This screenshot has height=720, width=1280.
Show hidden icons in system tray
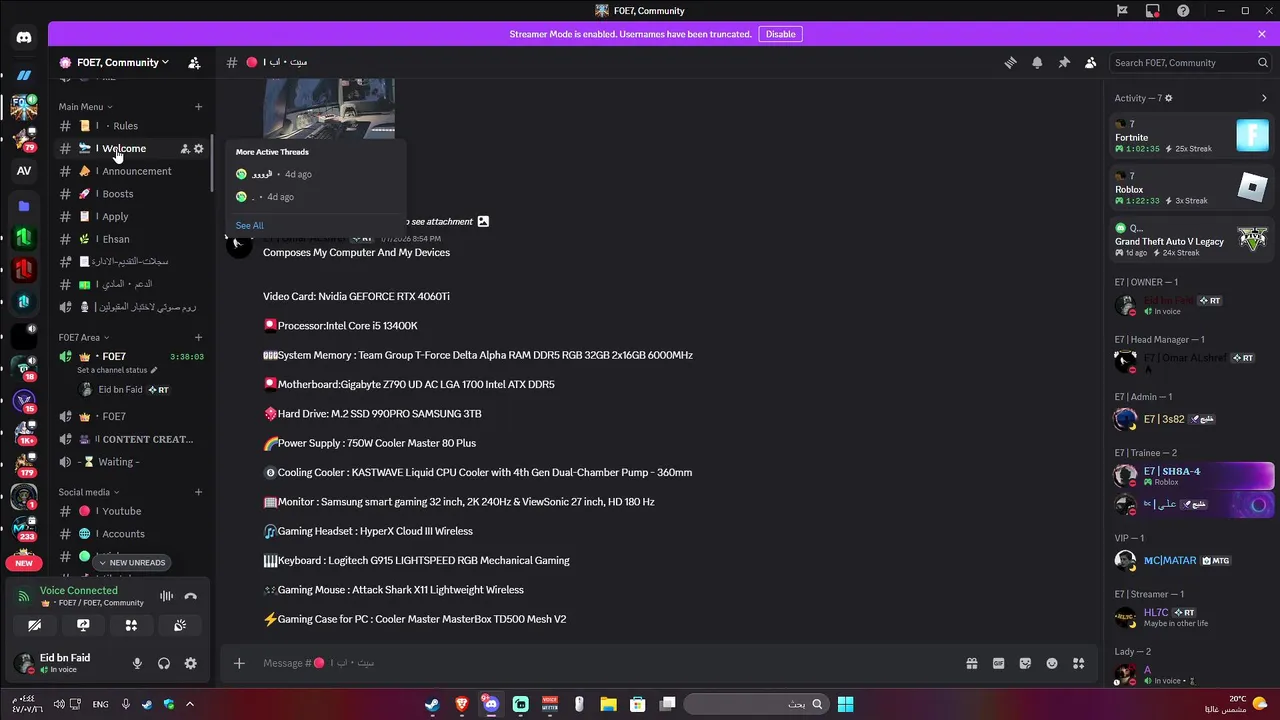point(190,704)
